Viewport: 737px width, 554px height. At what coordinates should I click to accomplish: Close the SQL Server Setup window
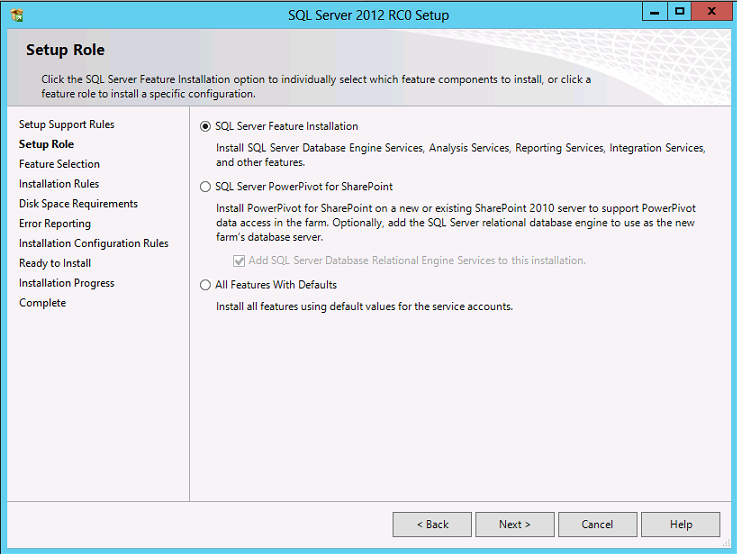click(x=712, y=12)
